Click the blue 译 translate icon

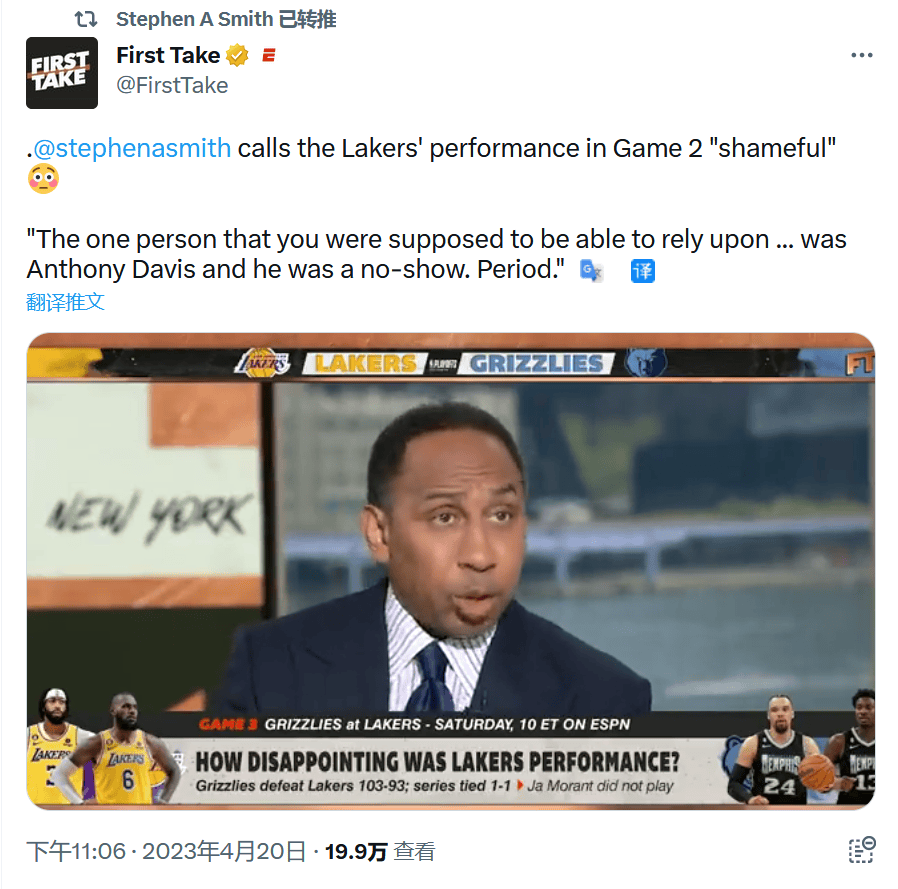[643, 271]
